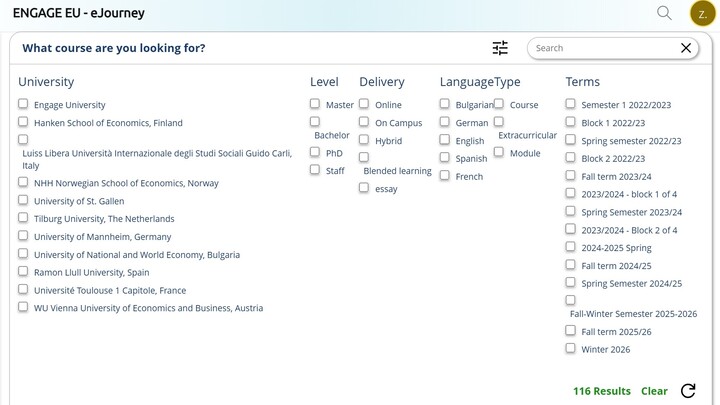Click the ENGAGE EU - eJourney title
The width and height of the screenshot is (720, 405).
coord(79,13)
